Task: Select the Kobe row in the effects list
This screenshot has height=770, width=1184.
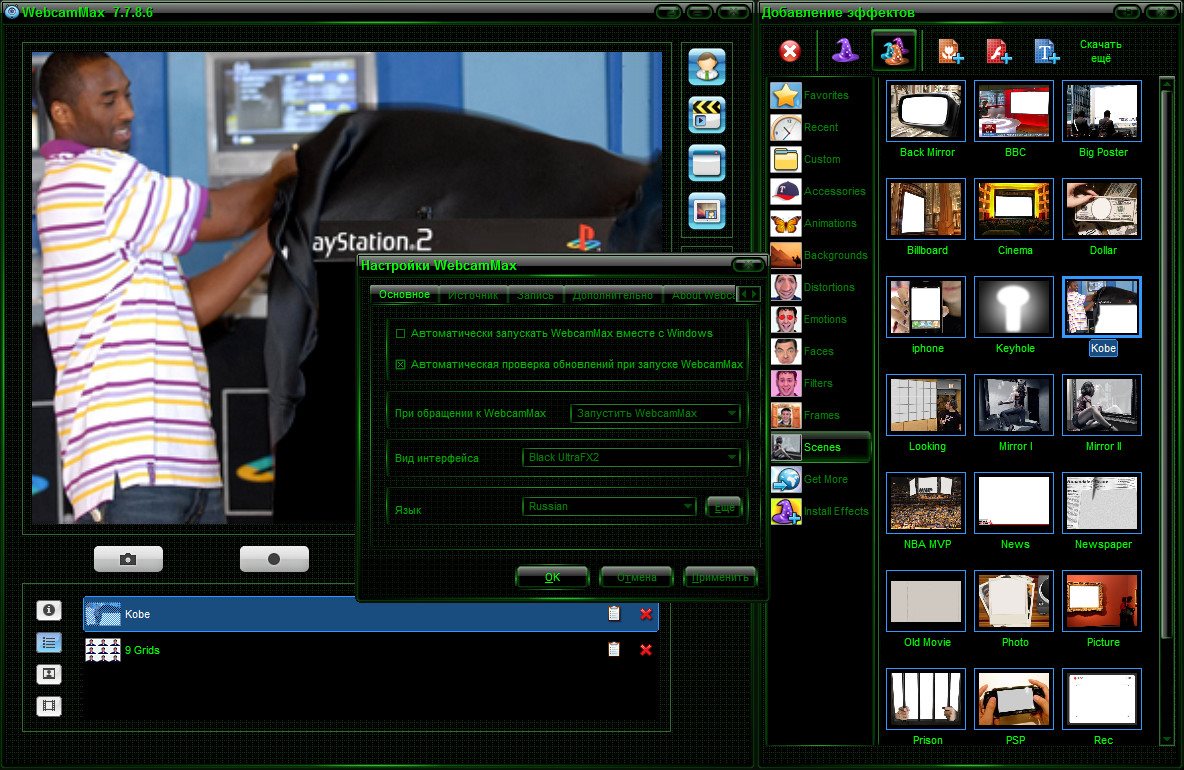Action: [x=370, y=614]
